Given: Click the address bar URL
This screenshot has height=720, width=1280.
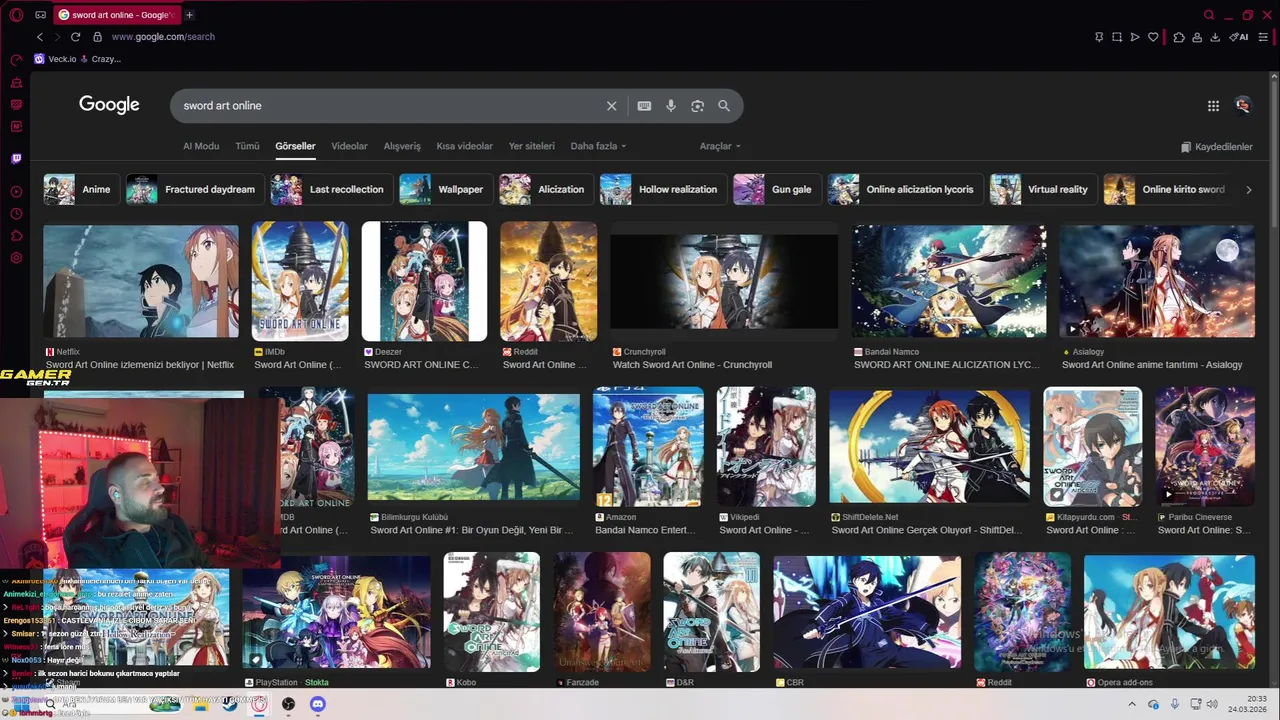Looking at the screenshot, I should coord(163,37).
